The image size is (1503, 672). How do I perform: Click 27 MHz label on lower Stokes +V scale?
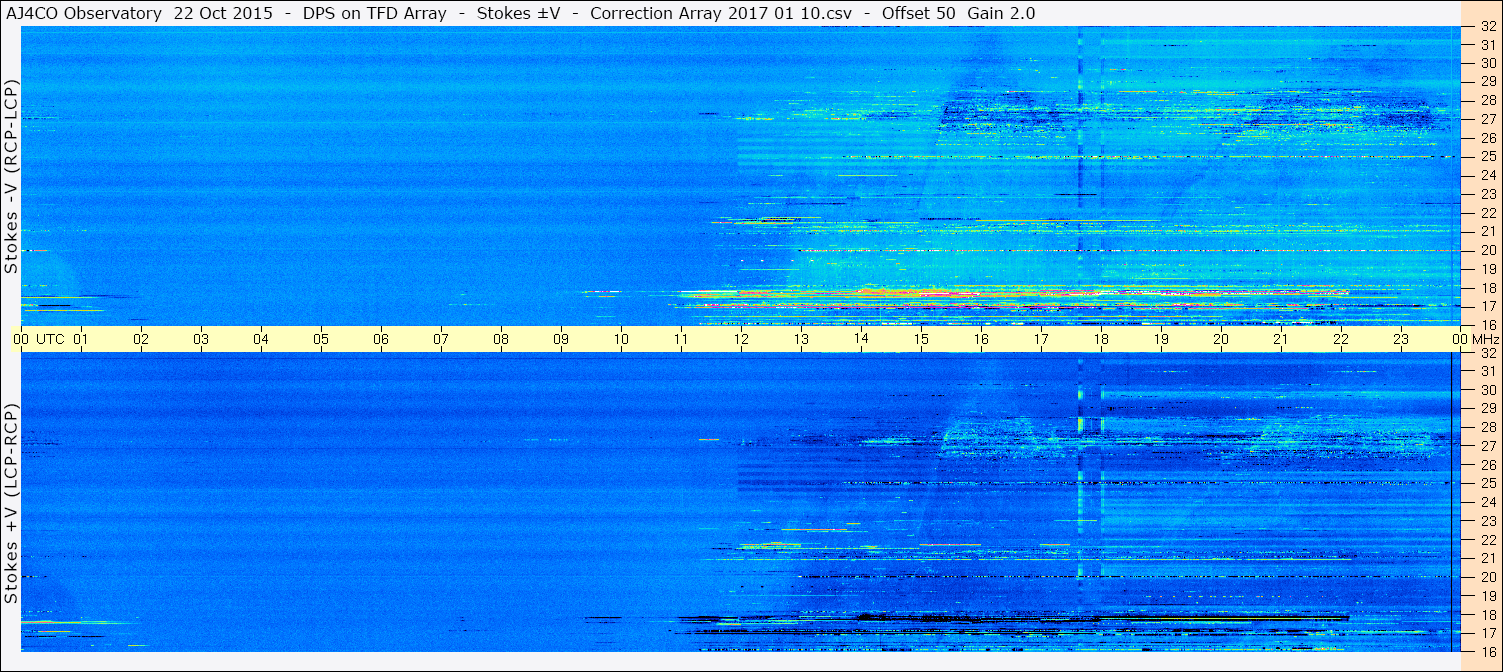point(1488,446)
